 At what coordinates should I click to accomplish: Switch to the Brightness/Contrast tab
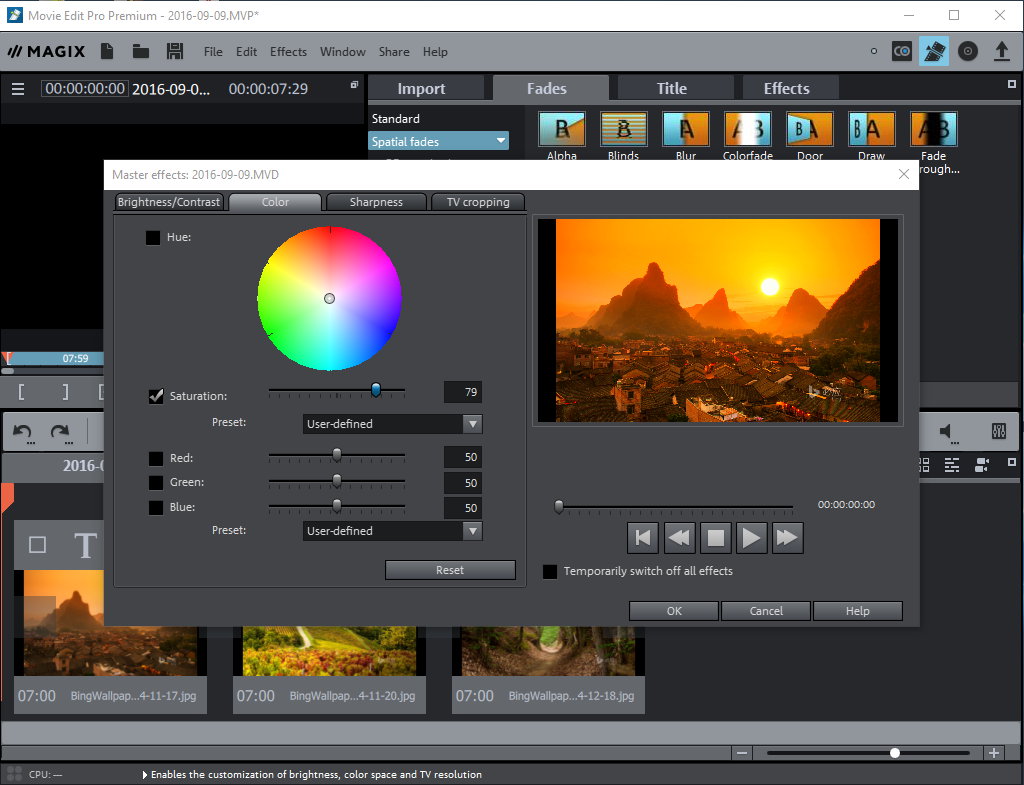click(169, 202)
